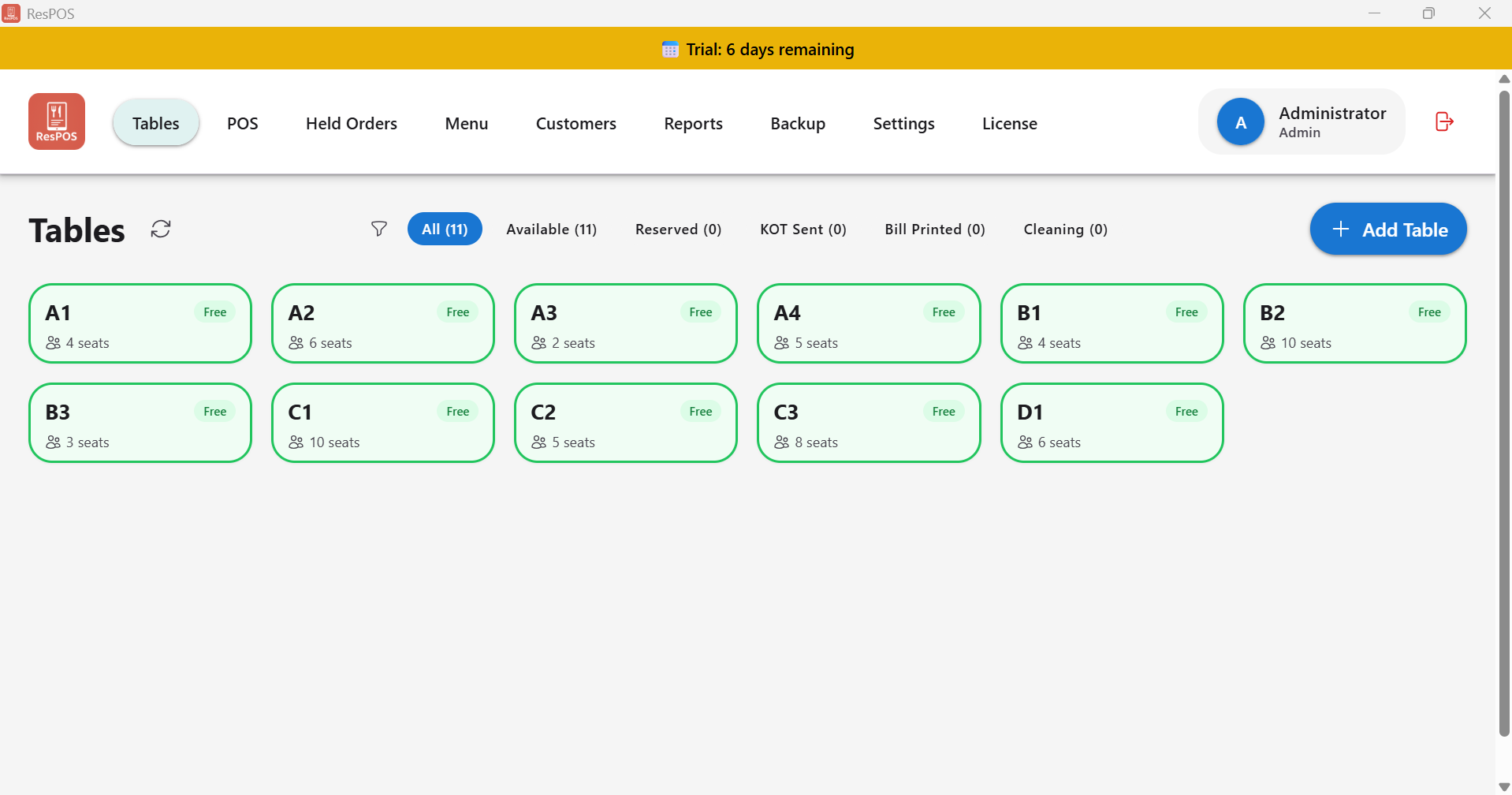Click the seats icon on table C3

tap(782, 442)
